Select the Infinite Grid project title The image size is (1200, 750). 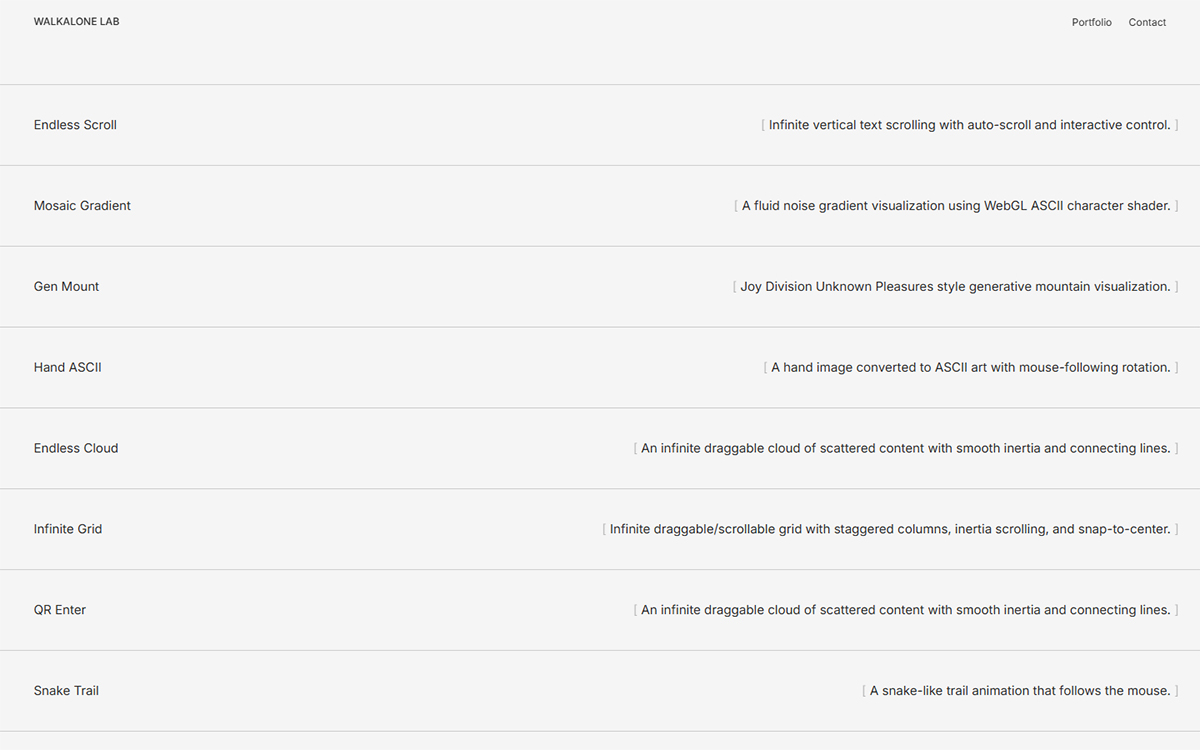tap(68, 529)
